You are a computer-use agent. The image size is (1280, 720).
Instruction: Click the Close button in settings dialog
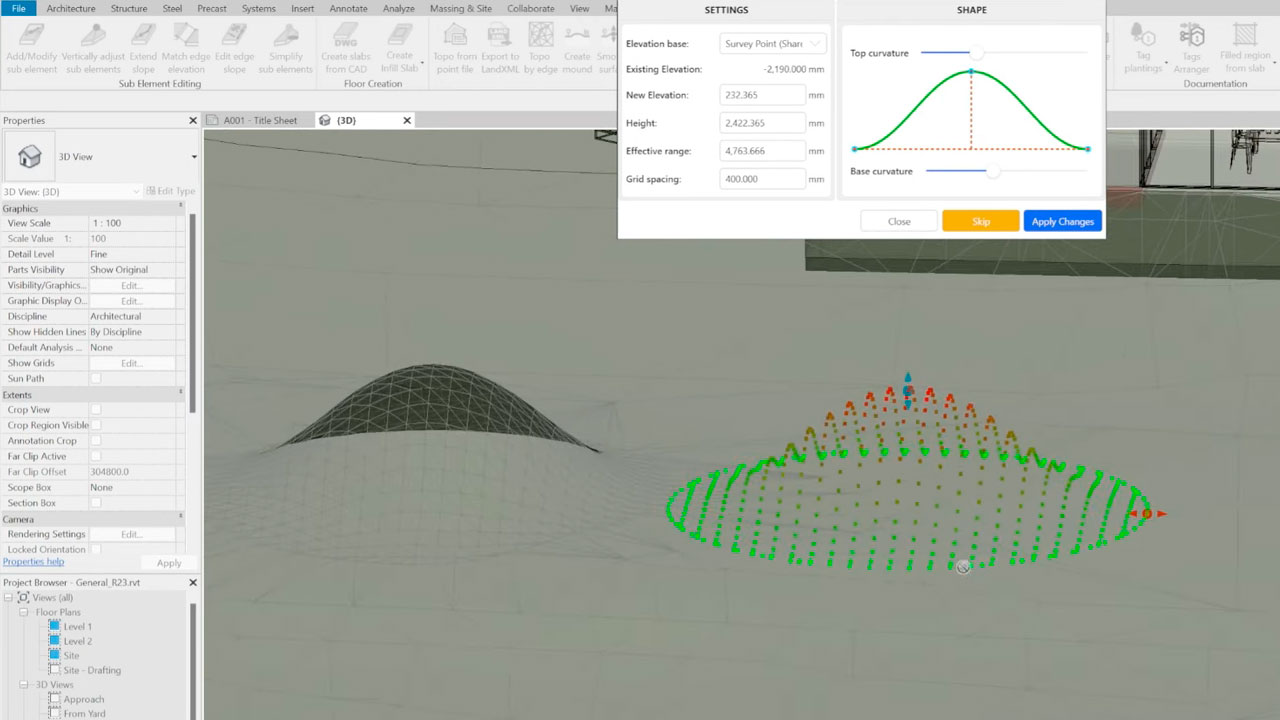[899, 221]
